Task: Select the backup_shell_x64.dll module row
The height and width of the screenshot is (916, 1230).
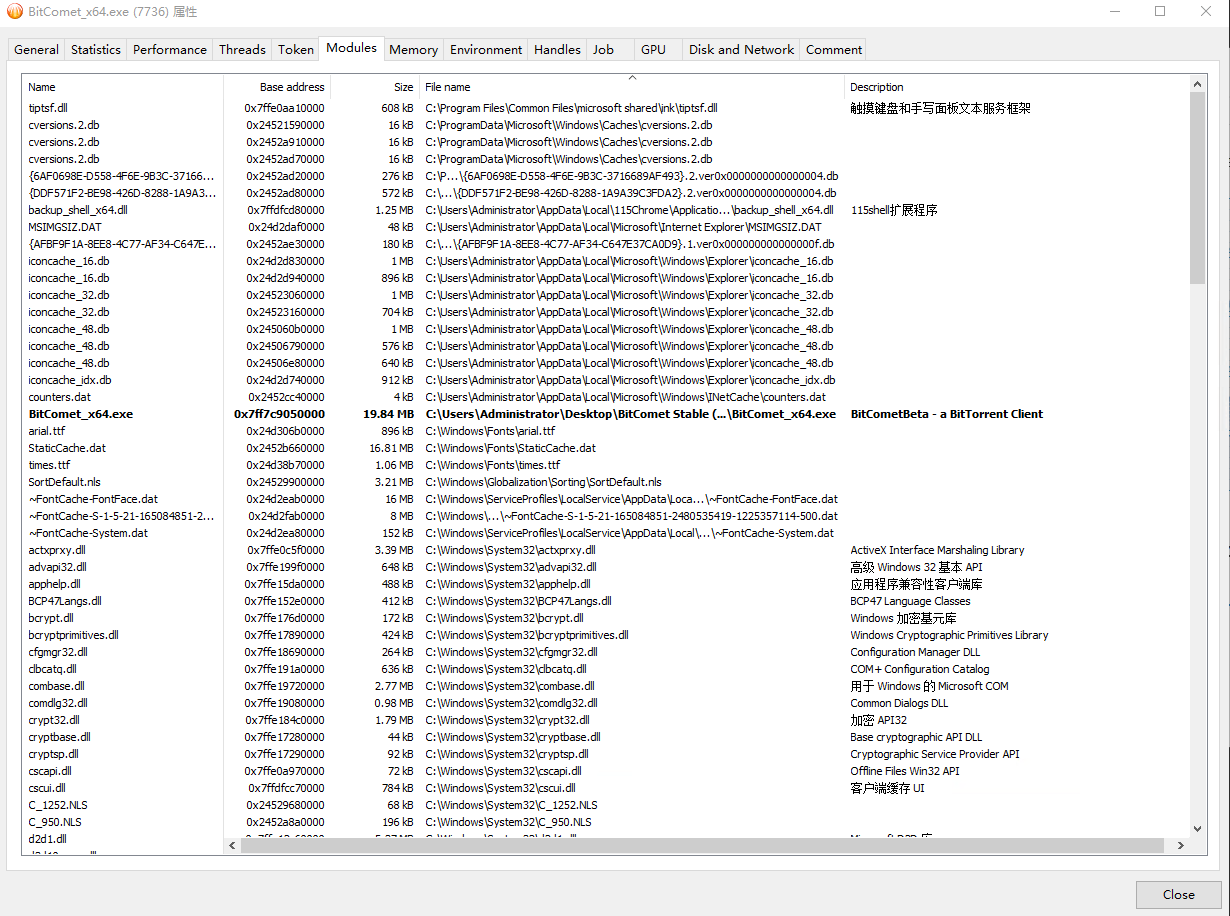Action: [x=78, y=210]
